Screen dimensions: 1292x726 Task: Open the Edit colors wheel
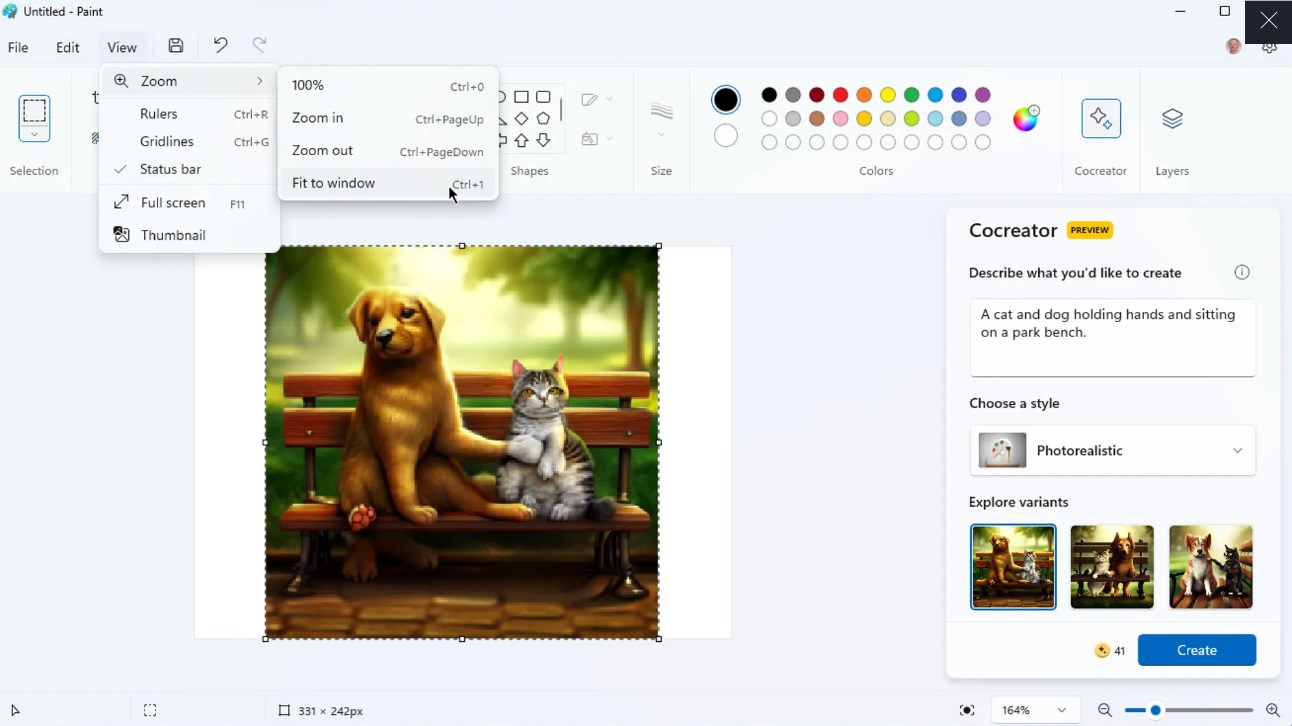tap(1026, 118)
